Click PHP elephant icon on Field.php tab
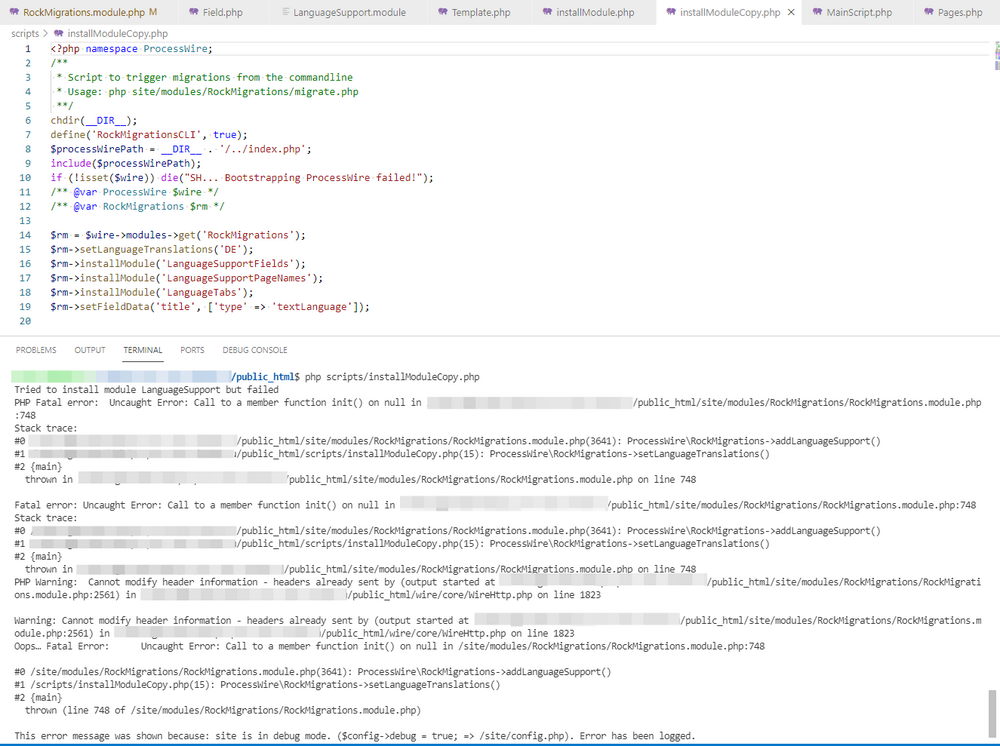This screenshot has width=1000, height=746. (194, 13)
